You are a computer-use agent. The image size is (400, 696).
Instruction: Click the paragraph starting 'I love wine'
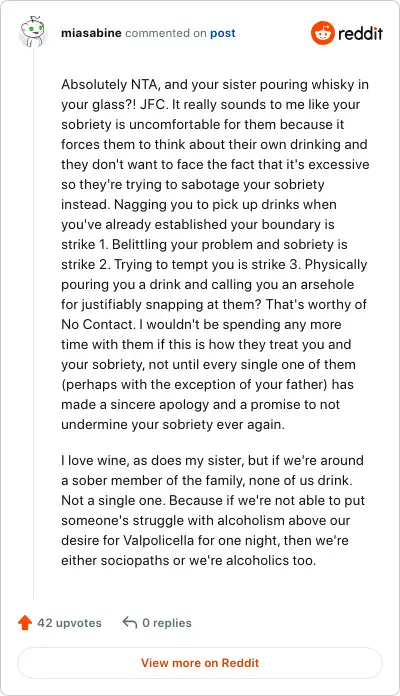[213, 510]
